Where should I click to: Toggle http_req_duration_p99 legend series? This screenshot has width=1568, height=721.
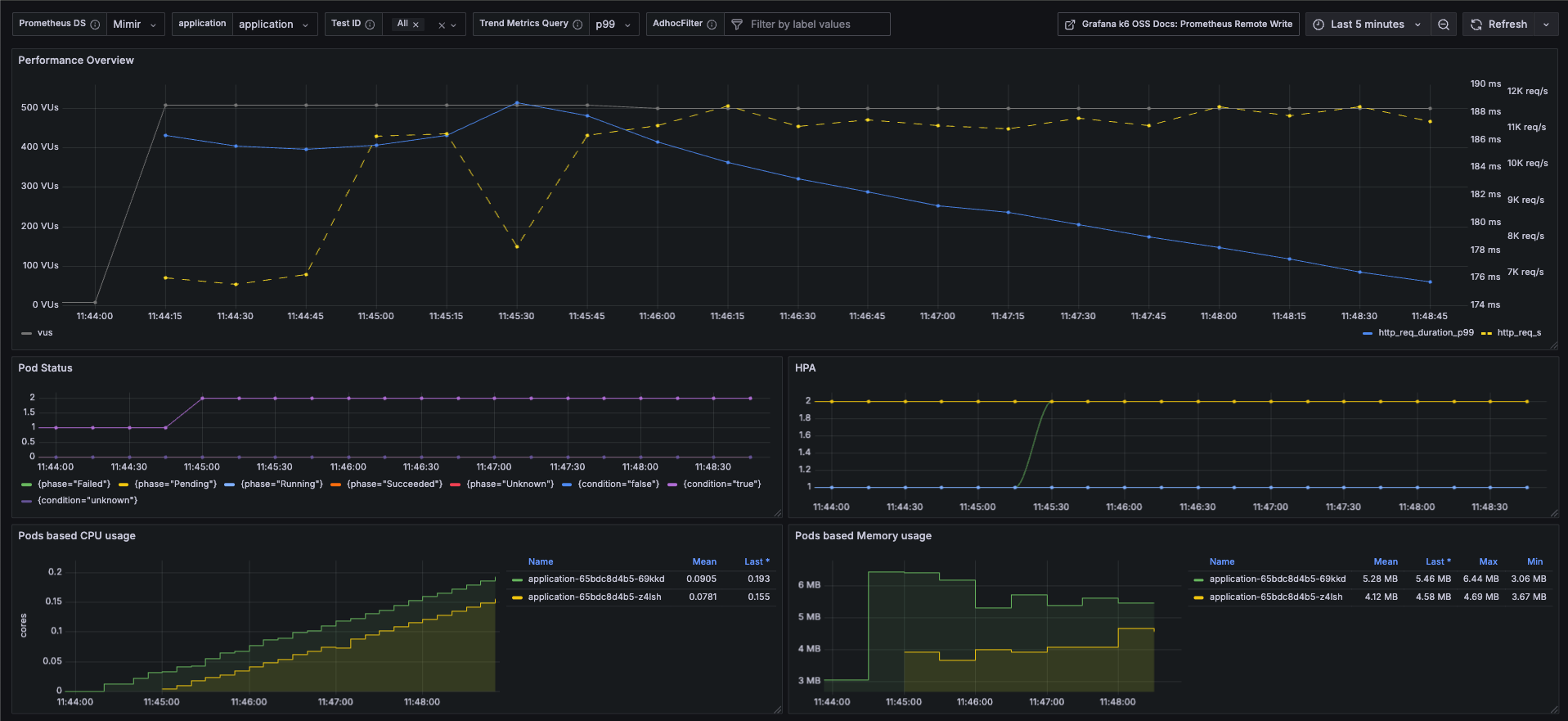click(1425, 333)
